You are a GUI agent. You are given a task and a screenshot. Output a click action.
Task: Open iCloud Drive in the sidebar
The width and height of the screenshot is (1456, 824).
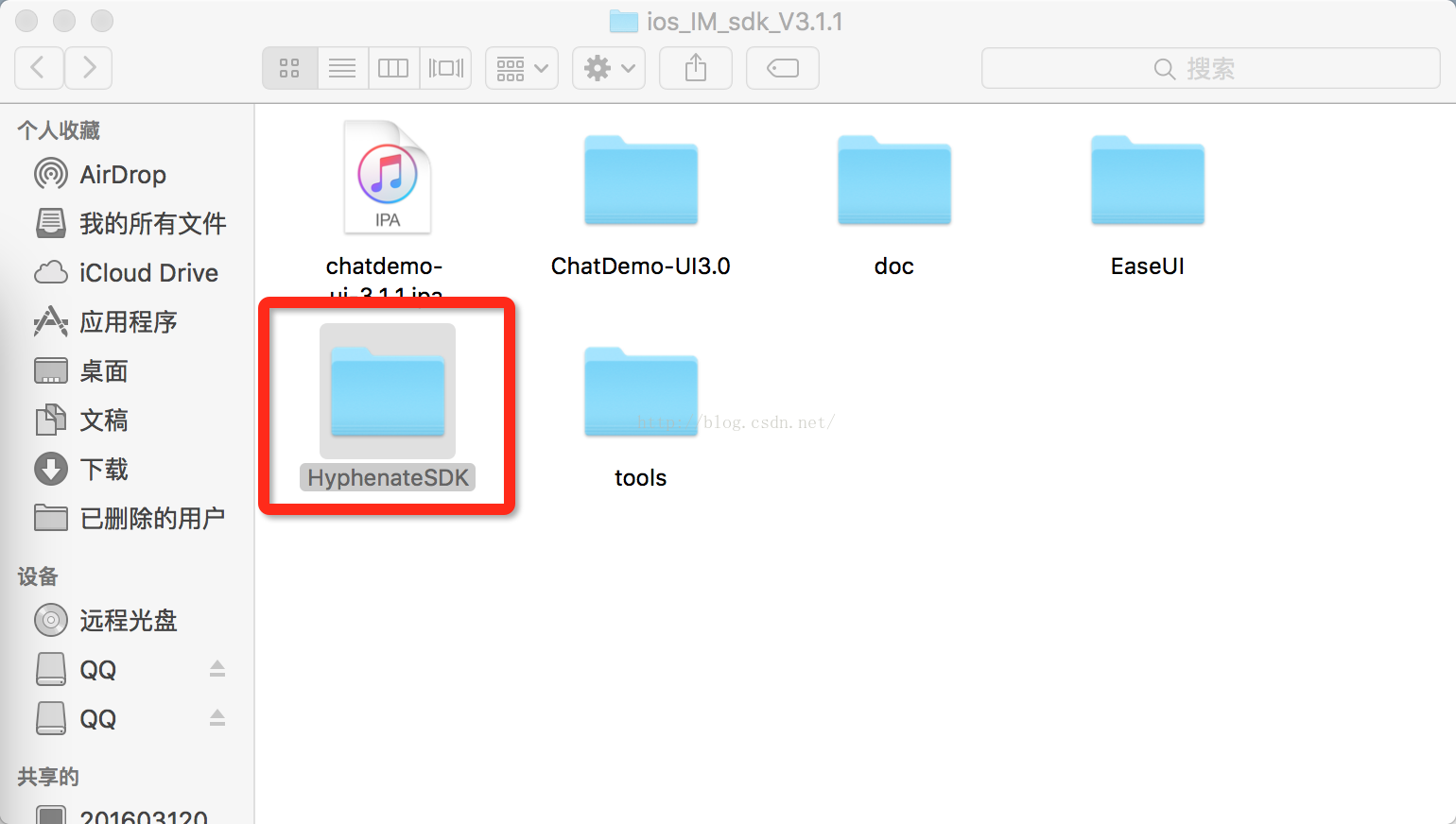(128, 273)
